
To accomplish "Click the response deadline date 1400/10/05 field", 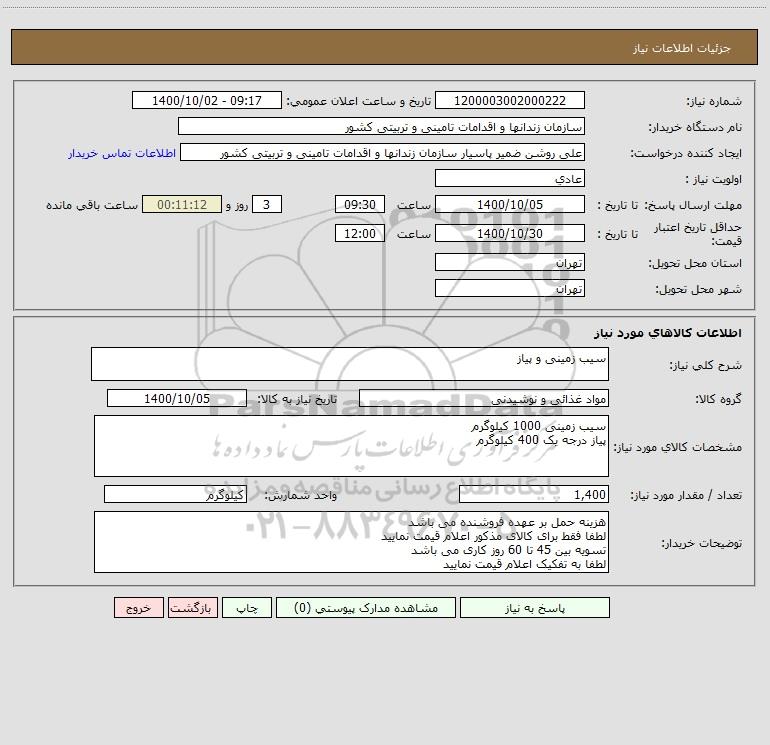I will pos(510,204).
